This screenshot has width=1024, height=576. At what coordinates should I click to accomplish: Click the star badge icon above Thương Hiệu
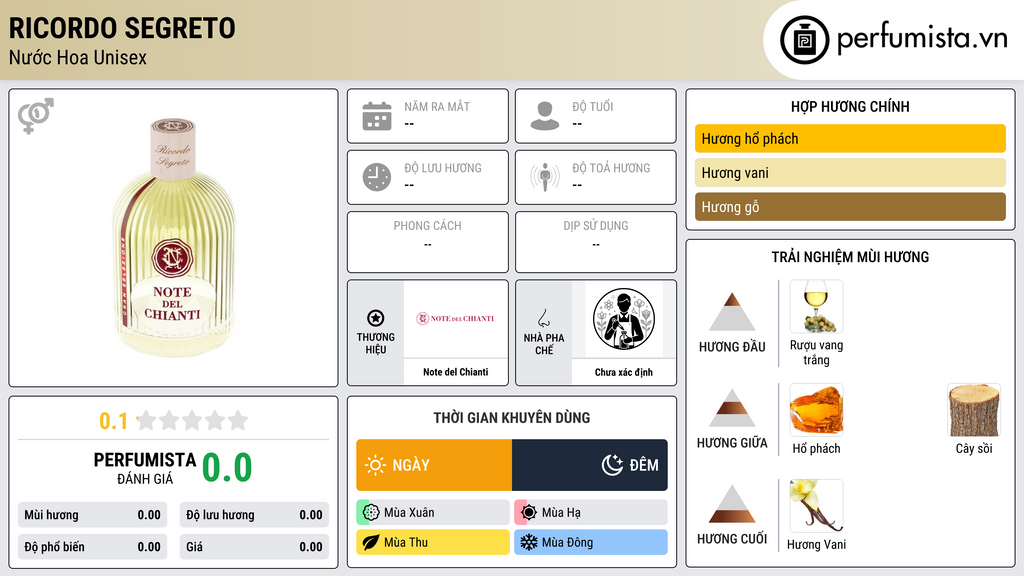point(376,318)
